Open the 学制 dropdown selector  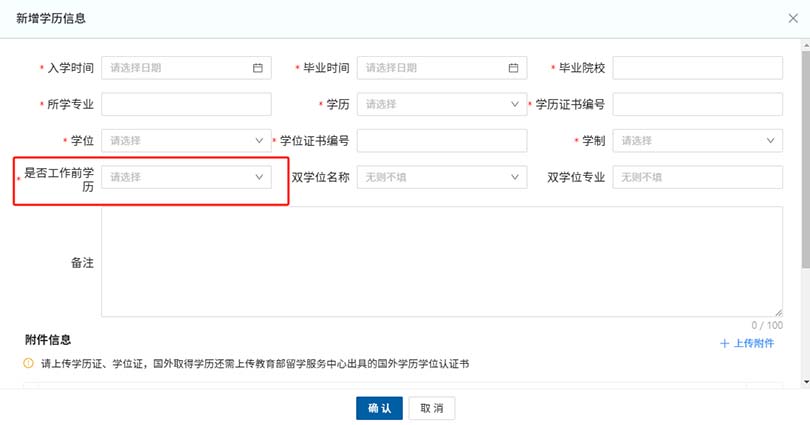(697, 140)
